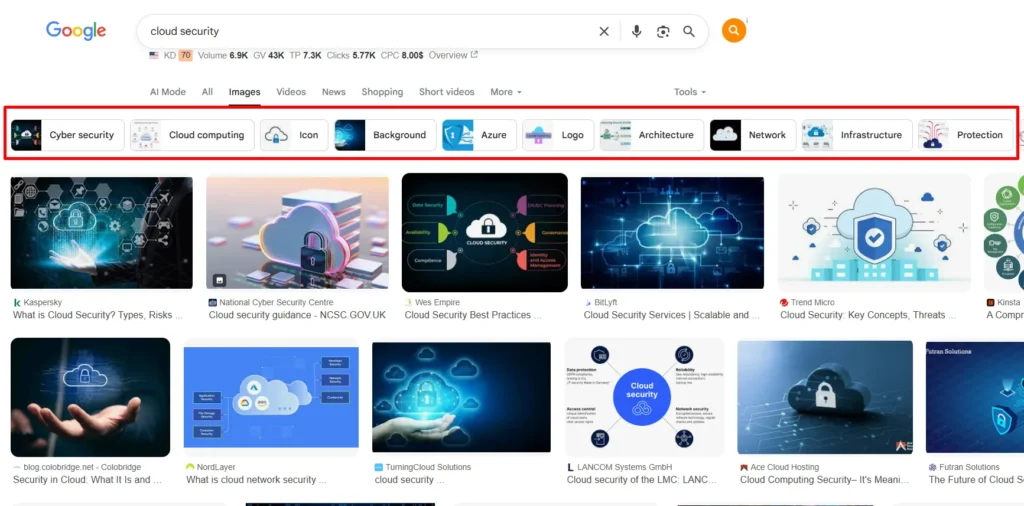This screenshot has width=1024, height=506.
Task: Switch to AI Mode tab
Action: point(168,92)
